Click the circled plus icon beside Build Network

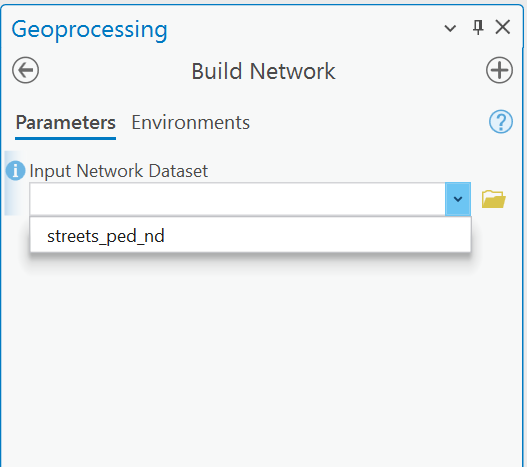[499, 70]
